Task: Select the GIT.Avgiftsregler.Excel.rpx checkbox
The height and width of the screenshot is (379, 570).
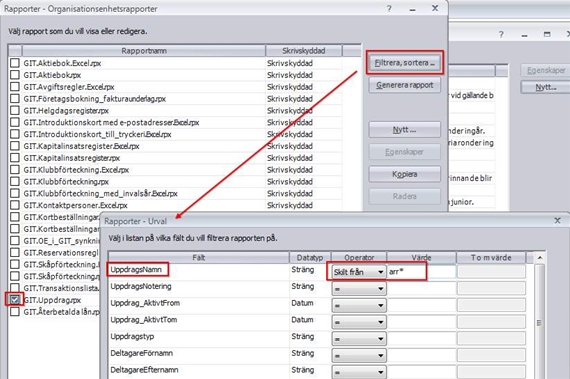Action: point(15,86)
